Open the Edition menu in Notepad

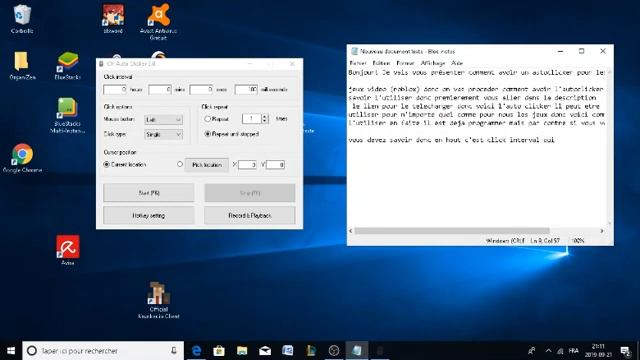pos(381,63)
